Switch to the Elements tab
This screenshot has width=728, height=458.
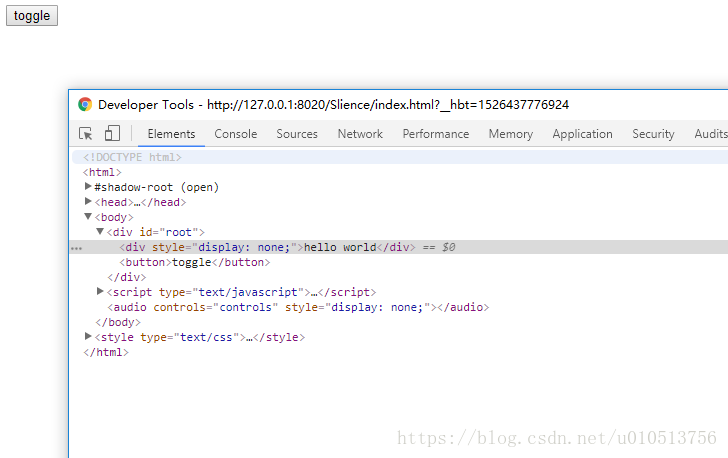tap(171, 134)
